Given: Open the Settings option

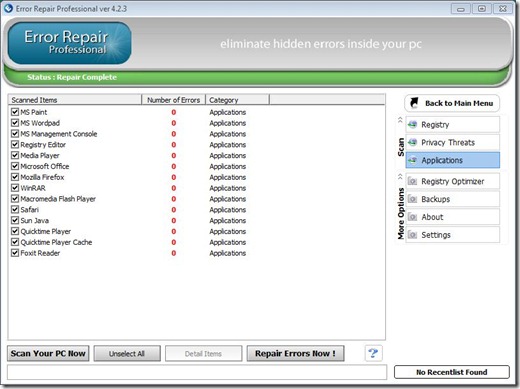Looking at the screenshot, I should tap(453, 235).
